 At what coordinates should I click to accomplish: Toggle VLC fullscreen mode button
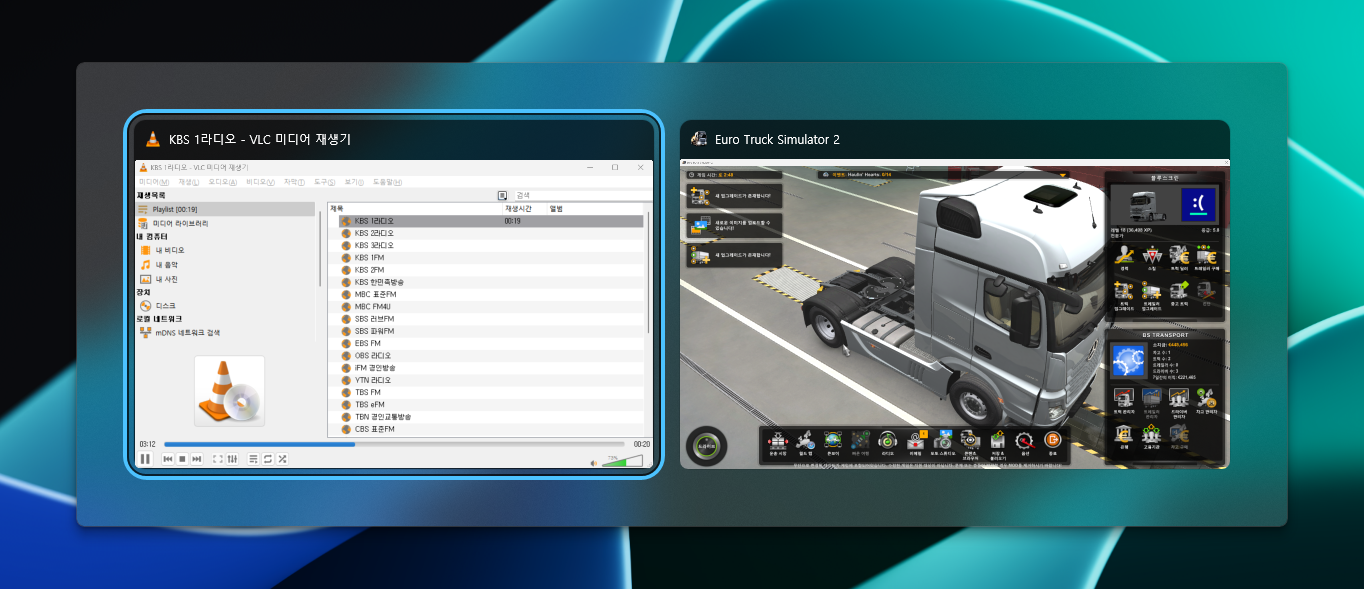click(218, 459)
